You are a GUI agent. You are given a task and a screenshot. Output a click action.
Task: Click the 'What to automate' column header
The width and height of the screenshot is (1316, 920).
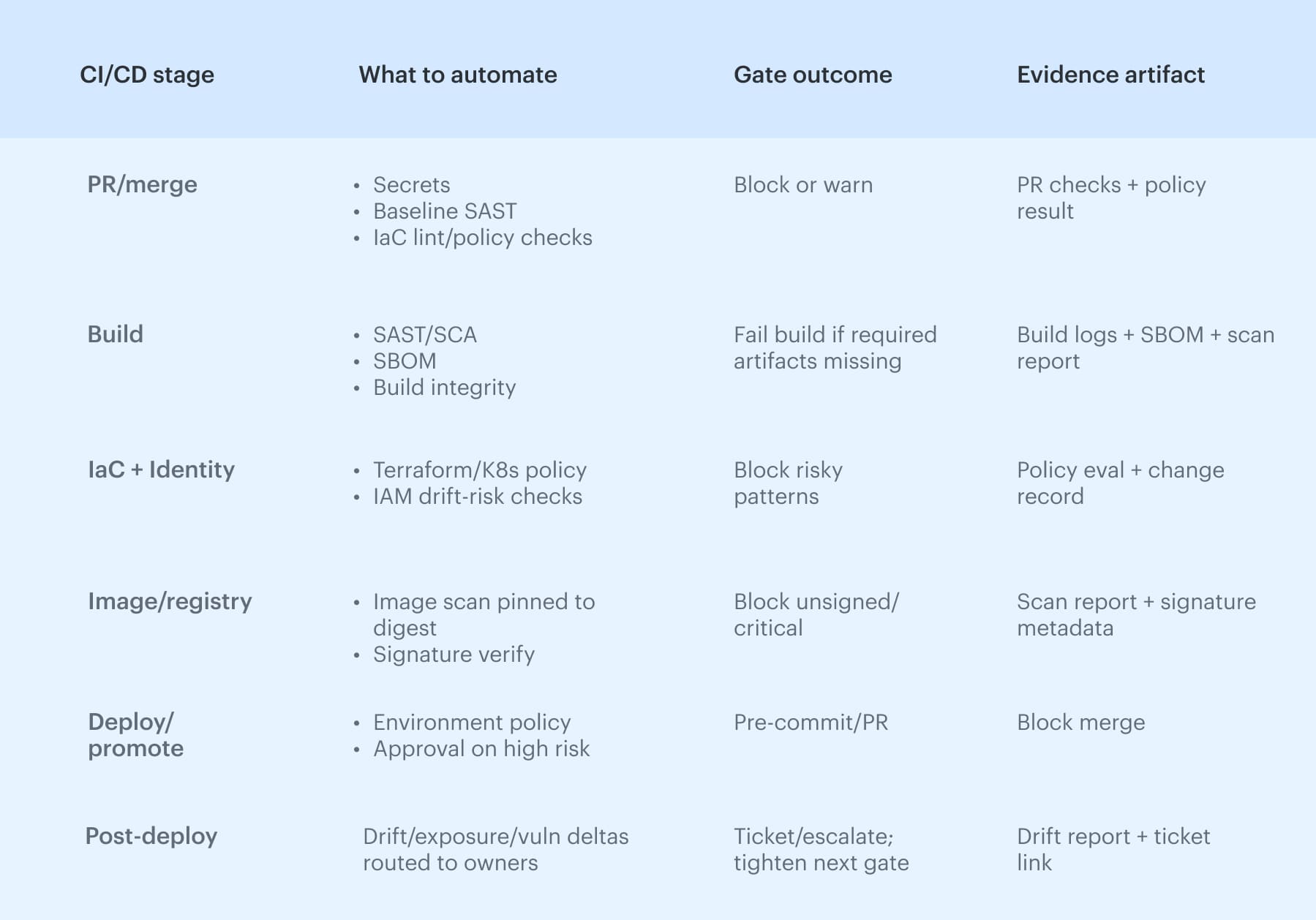point(457,75)
